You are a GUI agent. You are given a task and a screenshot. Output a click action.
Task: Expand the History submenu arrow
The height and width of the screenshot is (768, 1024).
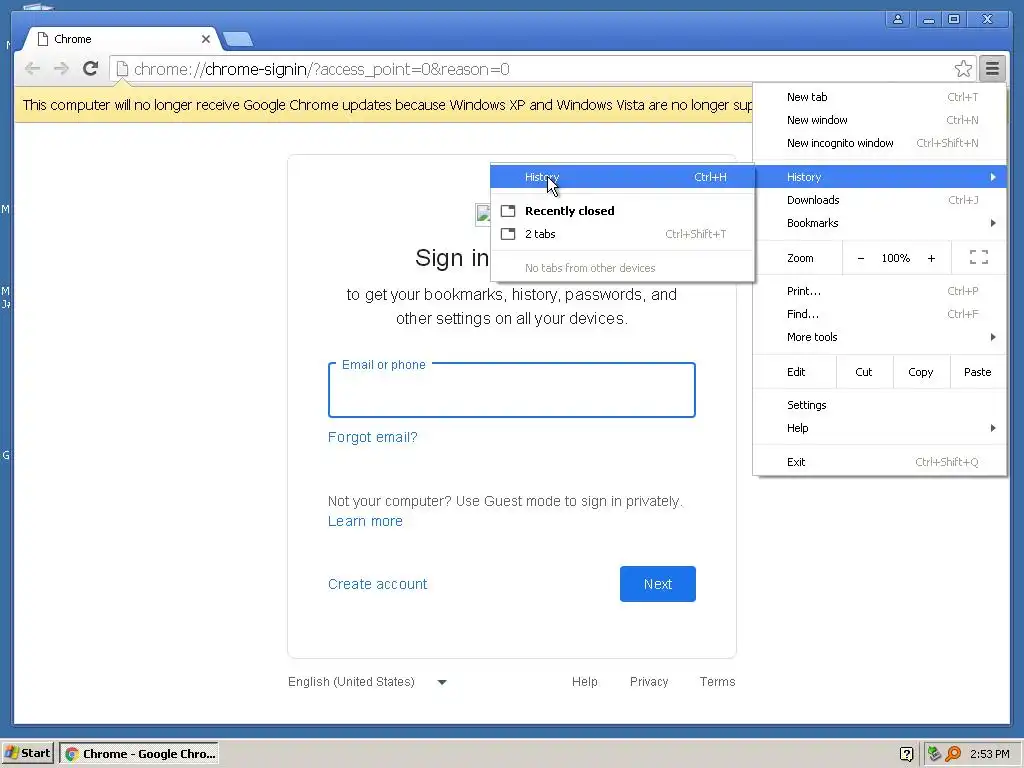(x=993, y=177)
